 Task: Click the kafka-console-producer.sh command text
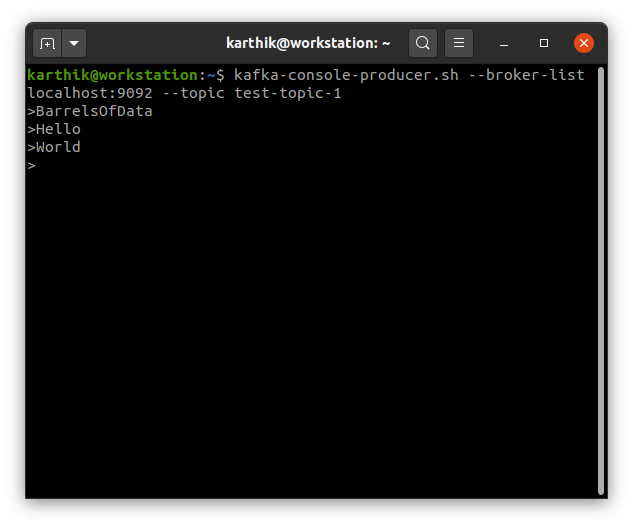pyautogui.click(x=346, y=75)
